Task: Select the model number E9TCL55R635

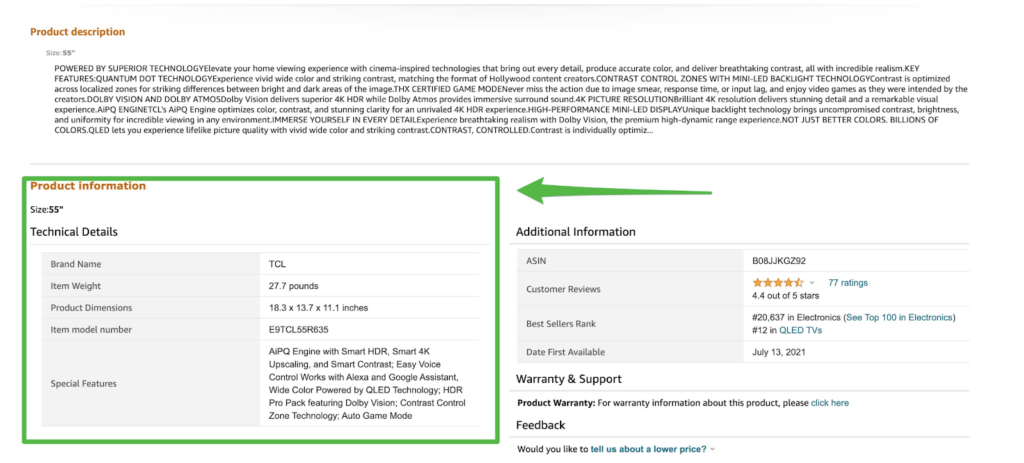Action: tap(298, 330)
